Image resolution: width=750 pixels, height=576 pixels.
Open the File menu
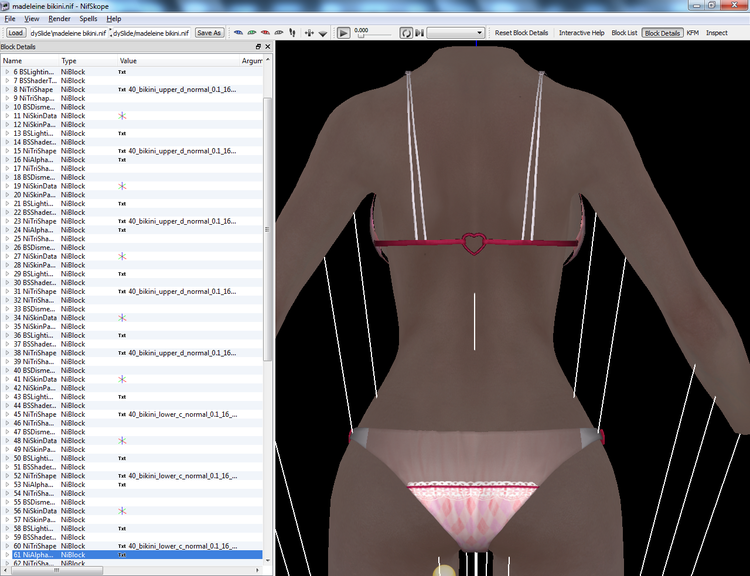pyautogui.click(x=10, y=19)
